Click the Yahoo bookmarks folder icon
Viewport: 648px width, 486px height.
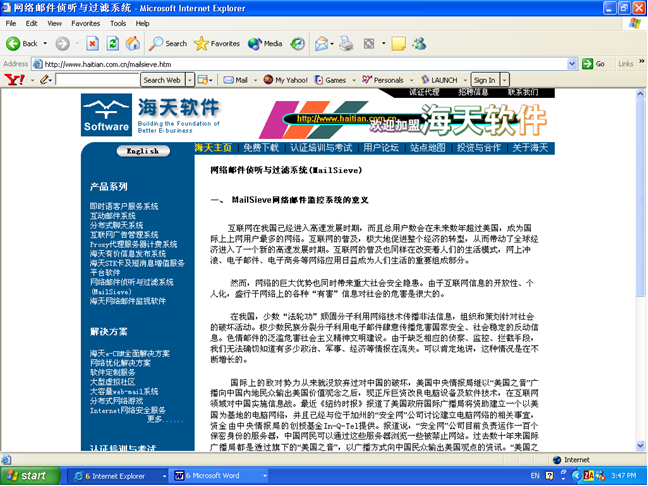tap(203, 80)
